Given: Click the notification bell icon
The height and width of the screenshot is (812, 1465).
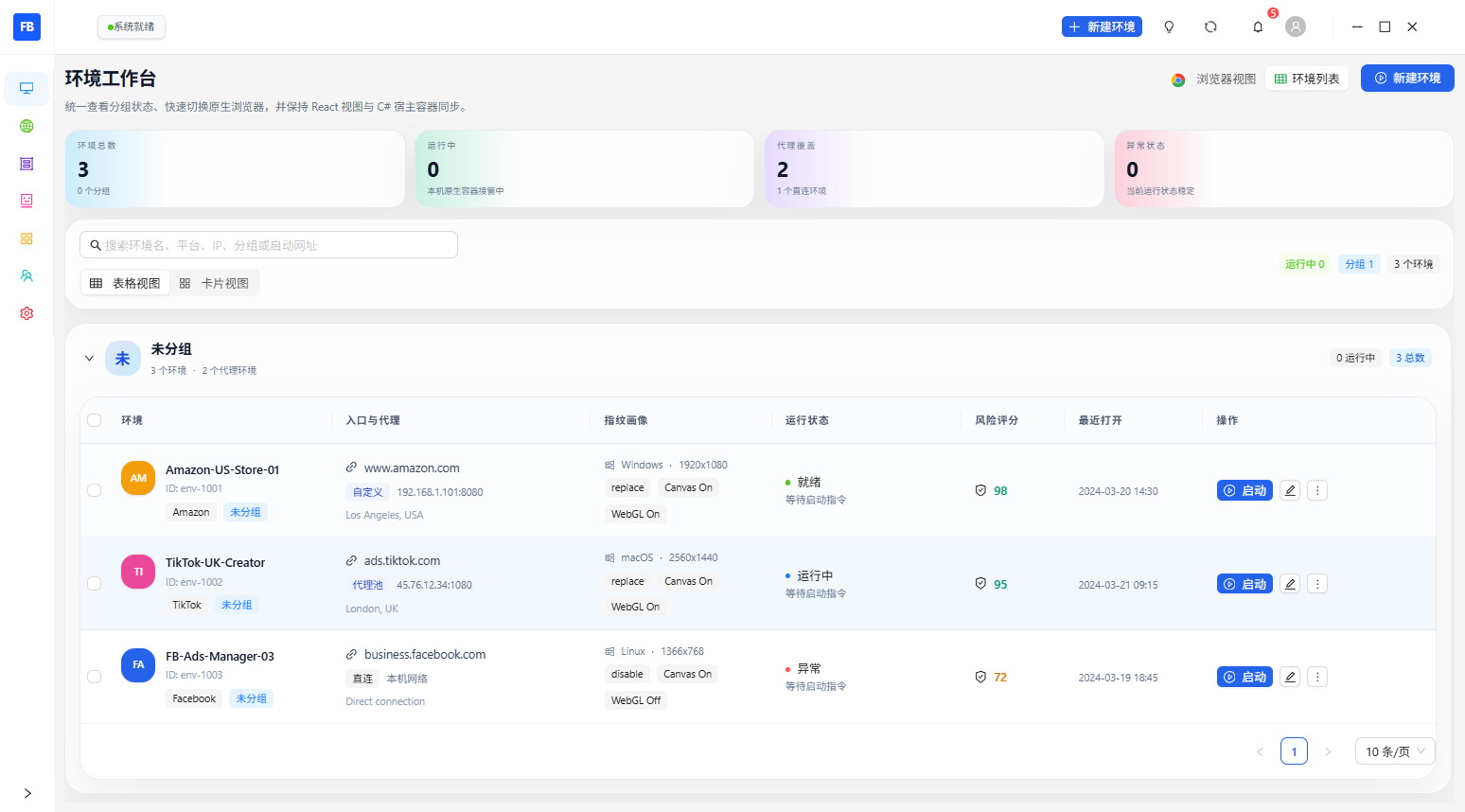Looking at the screenshot, I should (1258, 26).
